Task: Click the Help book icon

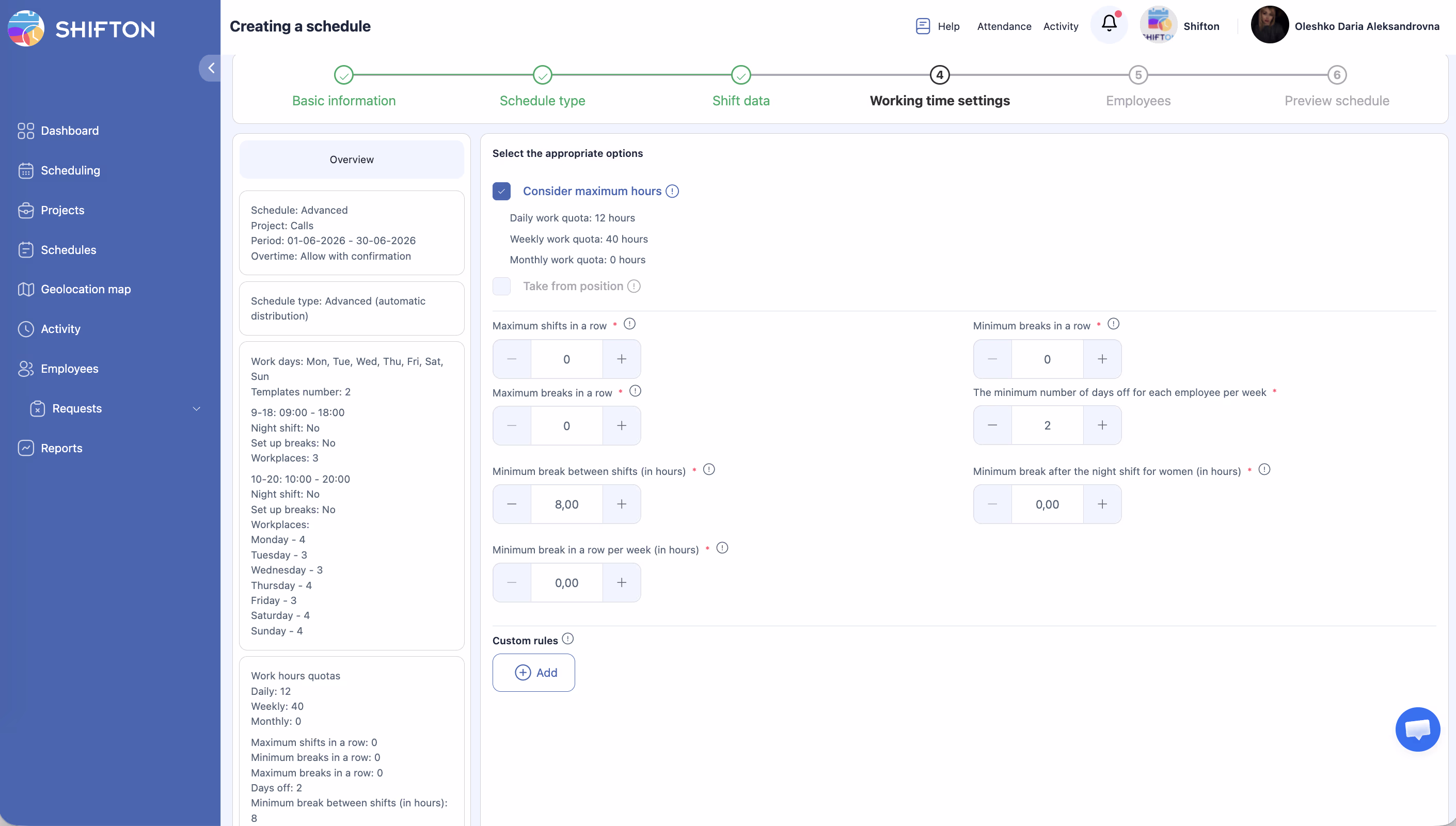Action: click(x=922, y=26)
